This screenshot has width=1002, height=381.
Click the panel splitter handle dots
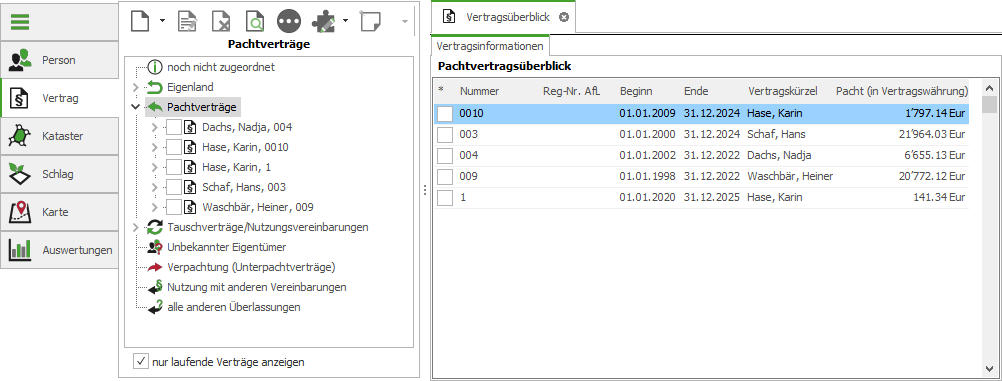click(x=425, y=190)
